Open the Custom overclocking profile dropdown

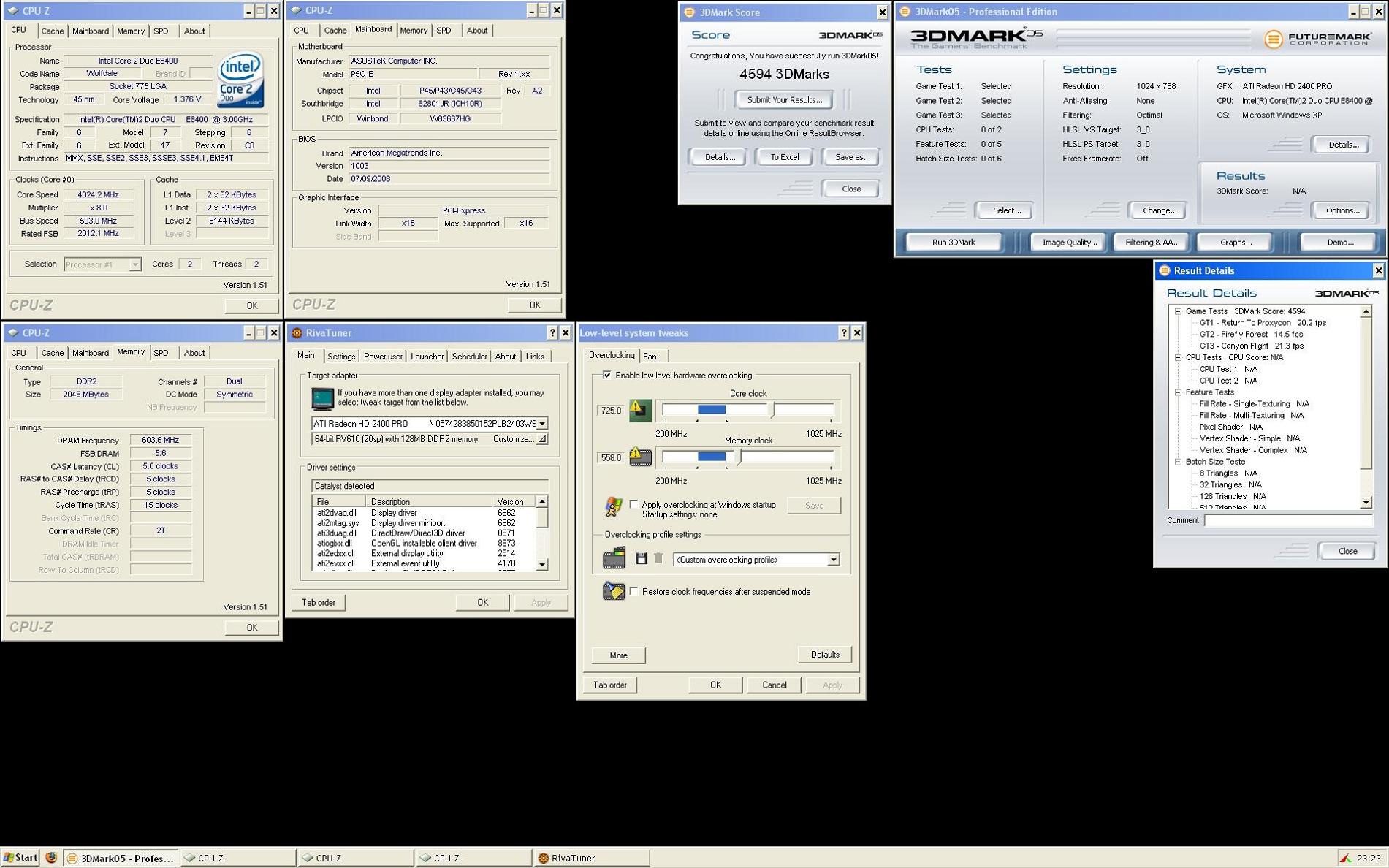[833, 560]
